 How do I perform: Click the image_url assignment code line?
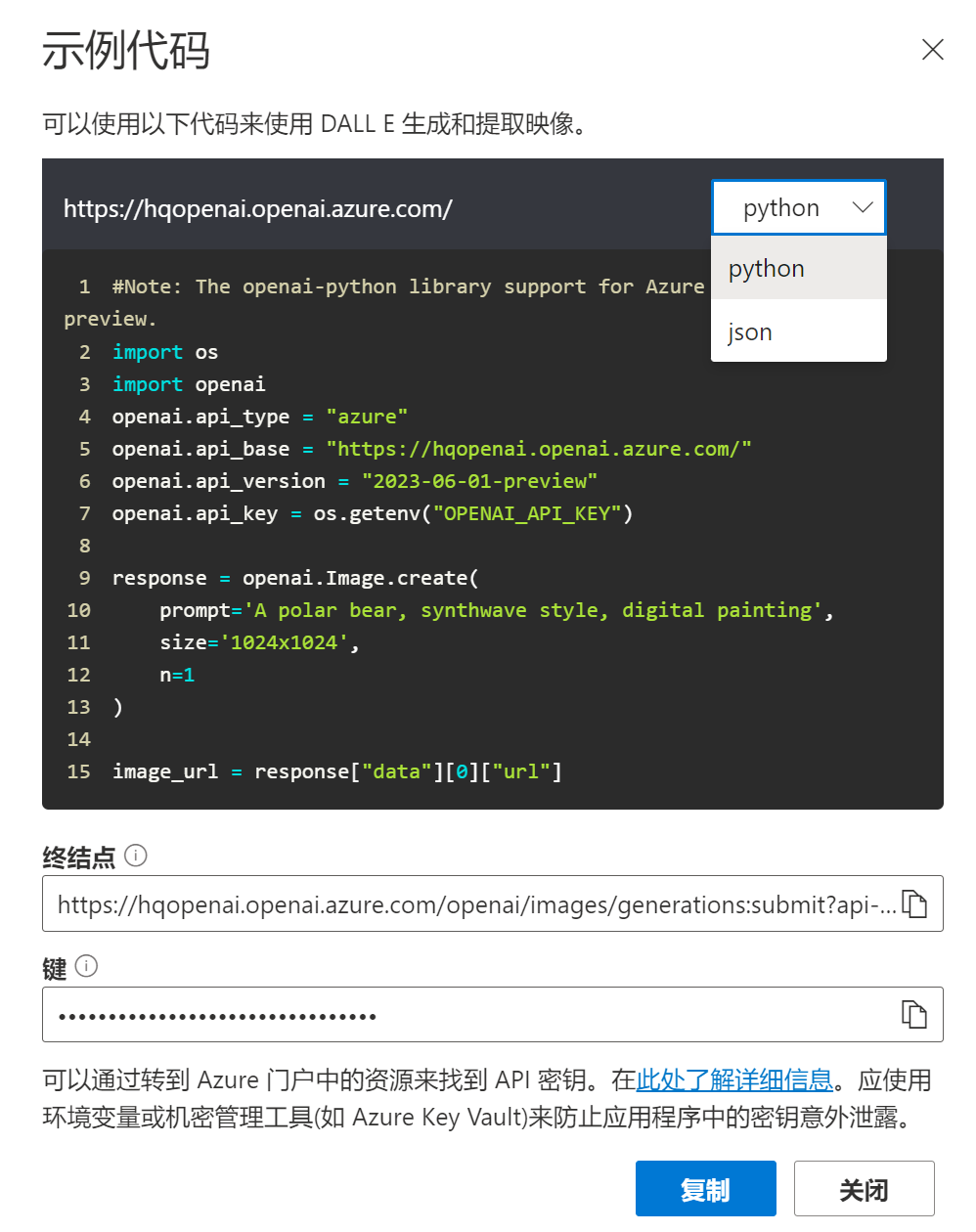tap(336, 771)
